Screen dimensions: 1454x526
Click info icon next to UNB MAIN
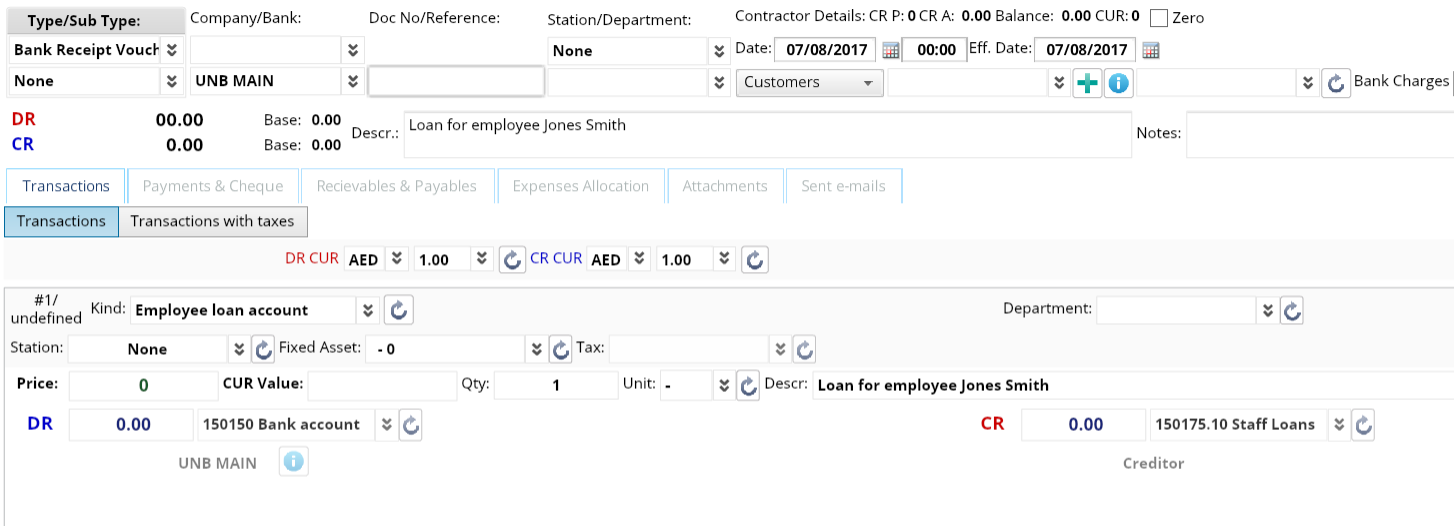(293, 462)
